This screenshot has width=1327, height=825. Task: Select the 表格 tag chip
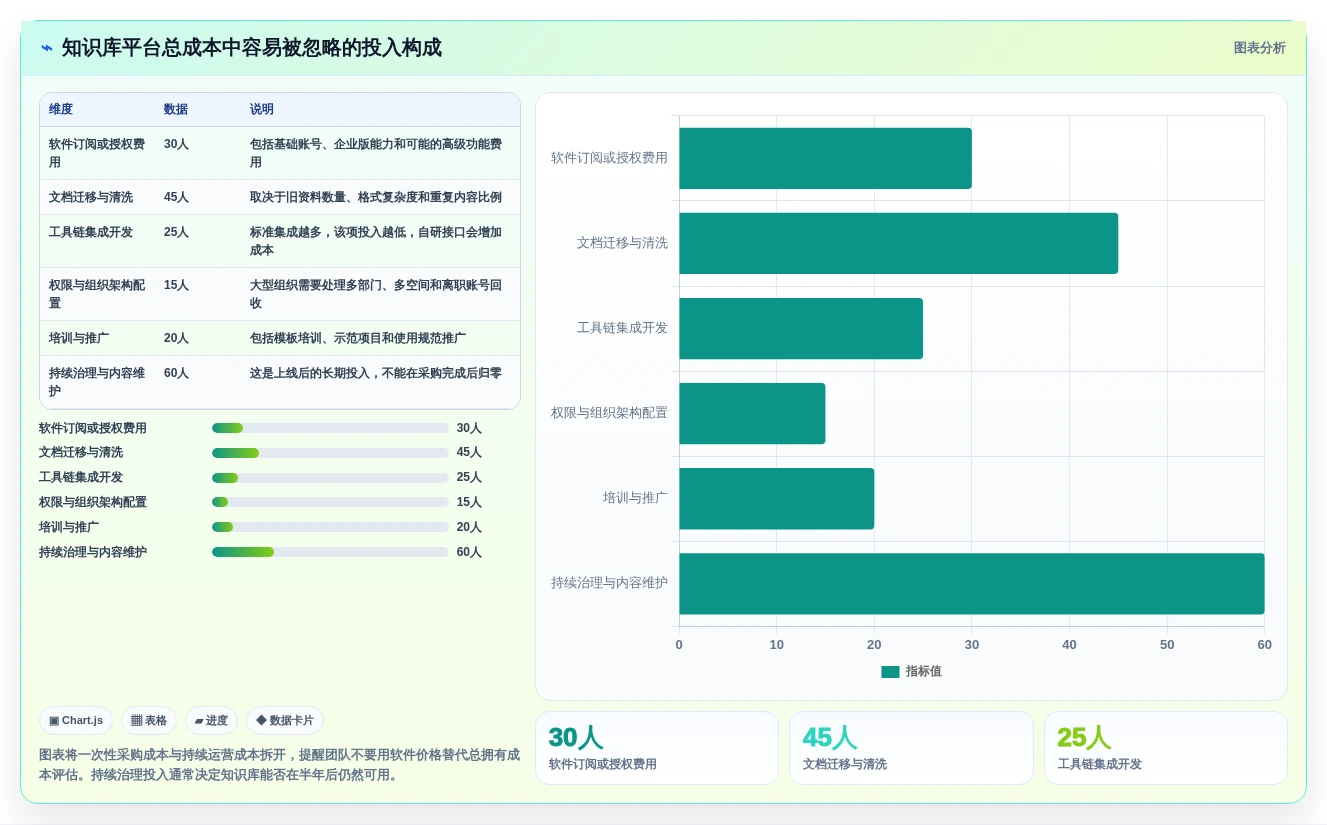pyautogui.click(x=149, y=720)
